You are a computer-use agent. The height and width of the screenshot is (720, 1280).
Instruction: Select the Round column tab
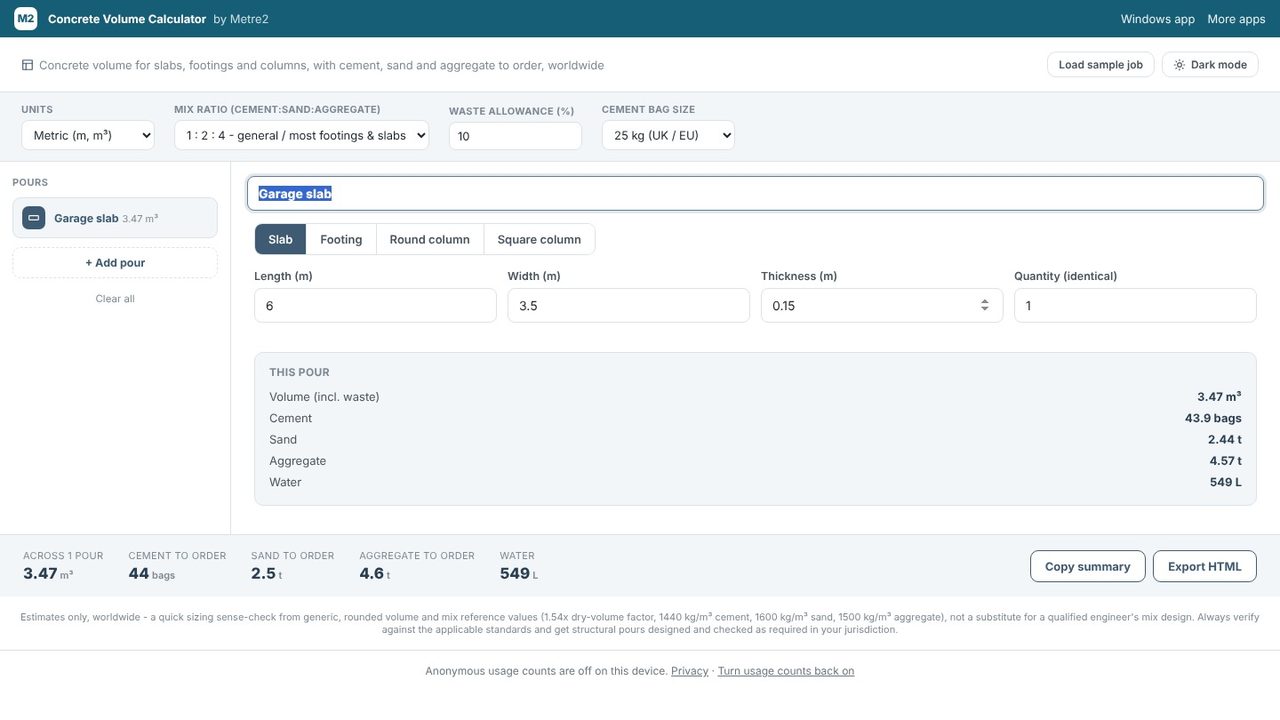(430, 240)
